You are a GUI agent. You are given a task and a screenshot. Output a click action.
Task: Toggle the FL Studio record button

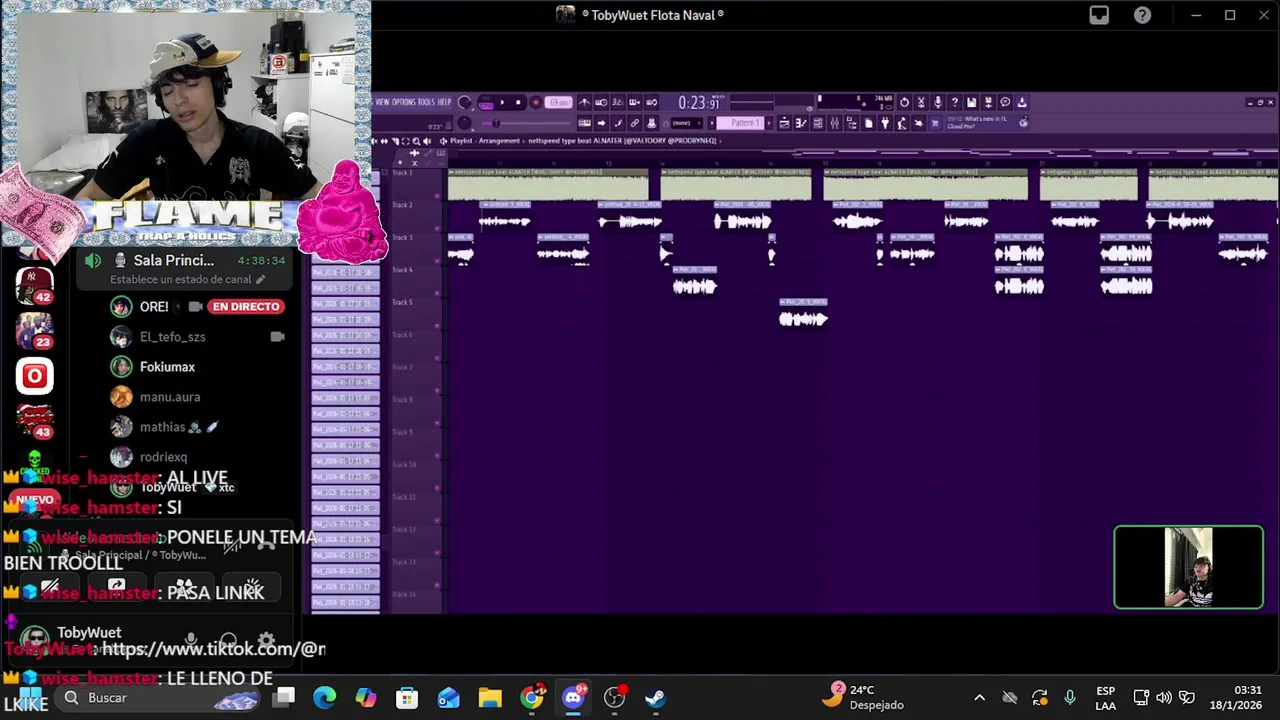coord(536,102)
